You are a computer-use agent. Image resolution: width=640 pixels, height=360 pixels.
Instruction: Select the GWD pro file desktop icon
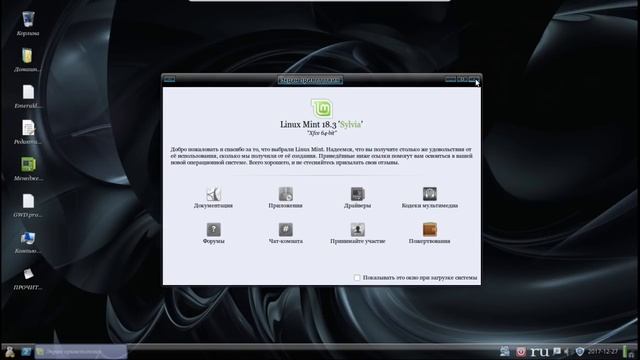[x=28, y=201]
